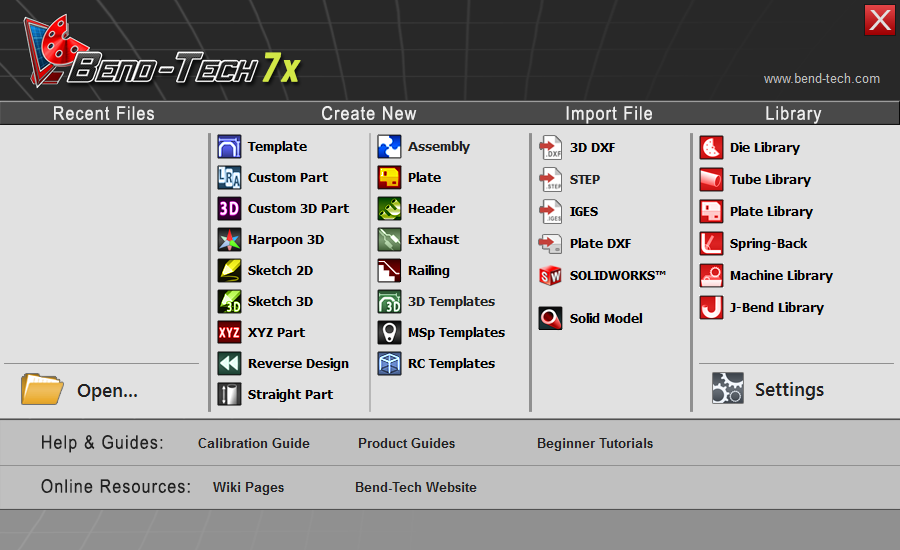The width and height of the screenshot is (900, 550).
Task: Click the Tube Library icon
Action: coord(711,180)
